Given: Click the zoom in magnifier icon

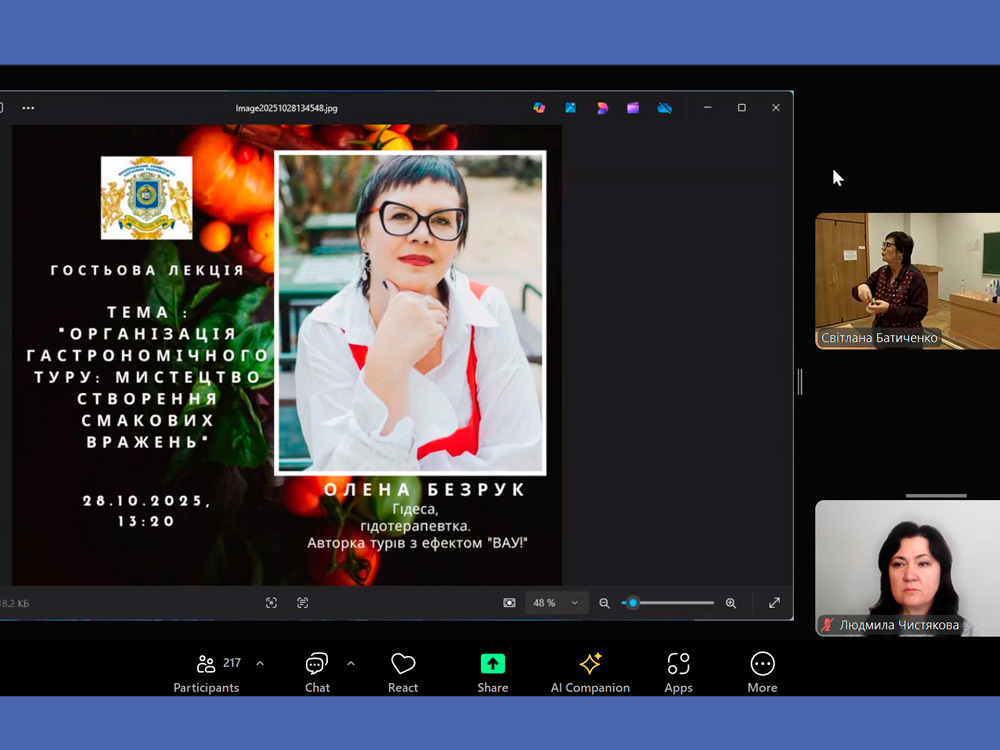Looking at the screenshot, I should (731, 603).
